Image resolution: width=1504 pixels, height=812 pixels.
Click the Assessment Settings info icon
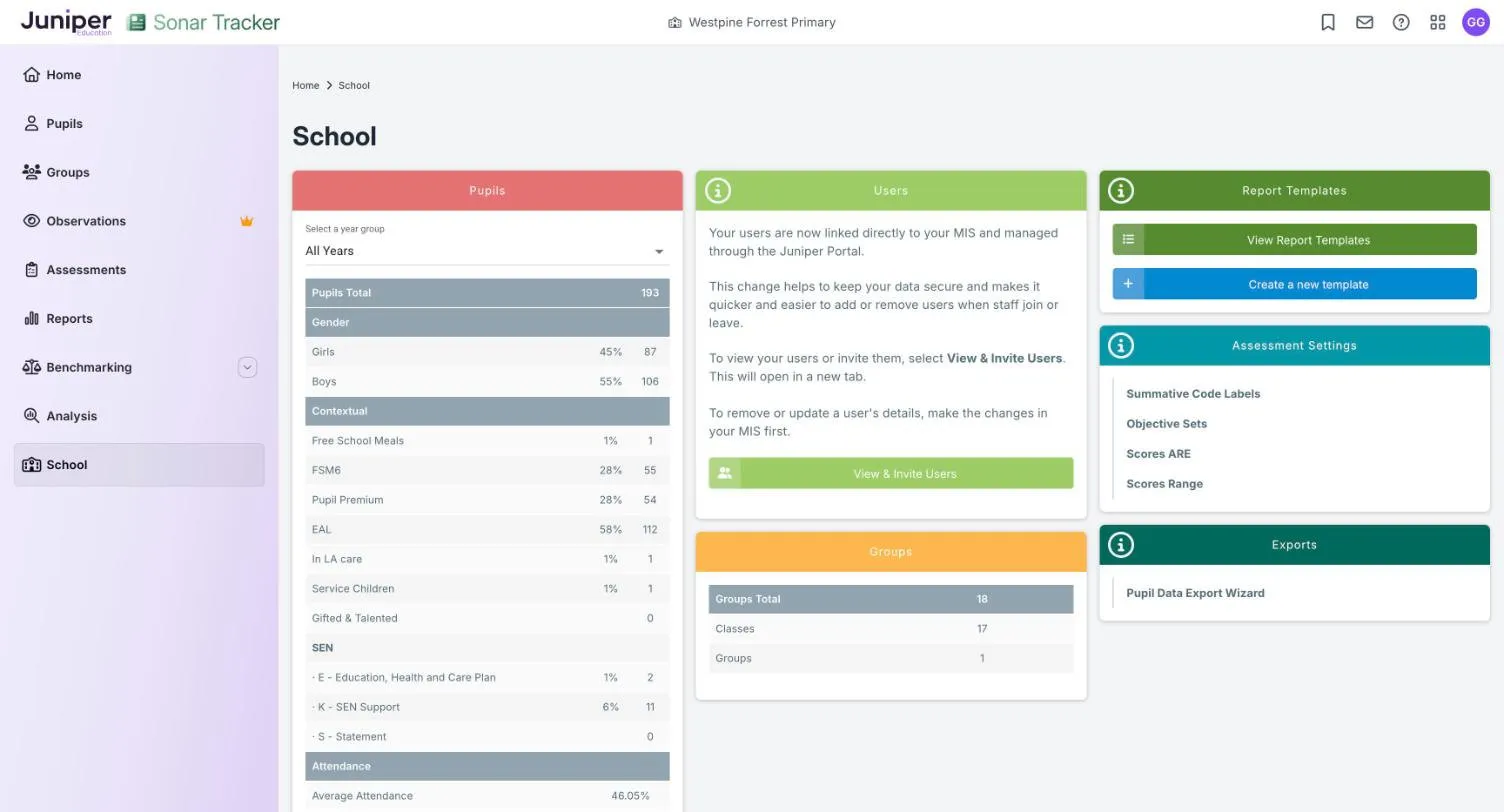[x=1121, y=345]
